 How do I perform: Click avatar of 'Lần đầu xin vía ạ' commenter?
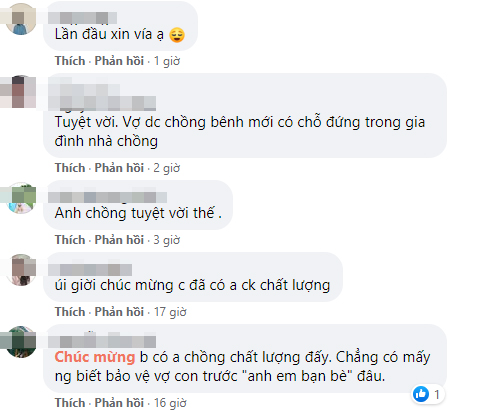click(x=21, y=19)
